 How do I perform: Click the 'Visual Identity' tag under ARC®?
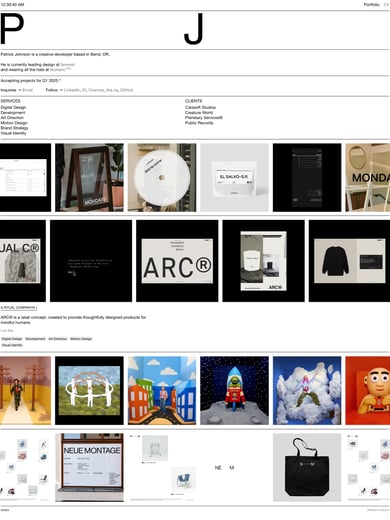(12, 345)
